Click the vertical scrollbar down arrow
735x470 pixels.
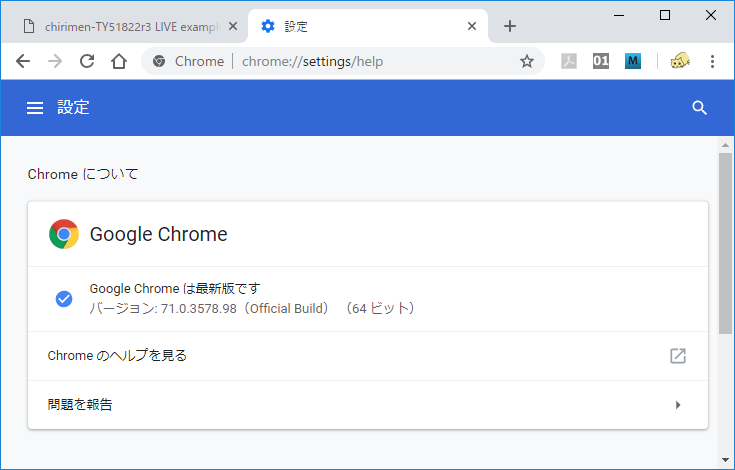[x=726, y=460]
